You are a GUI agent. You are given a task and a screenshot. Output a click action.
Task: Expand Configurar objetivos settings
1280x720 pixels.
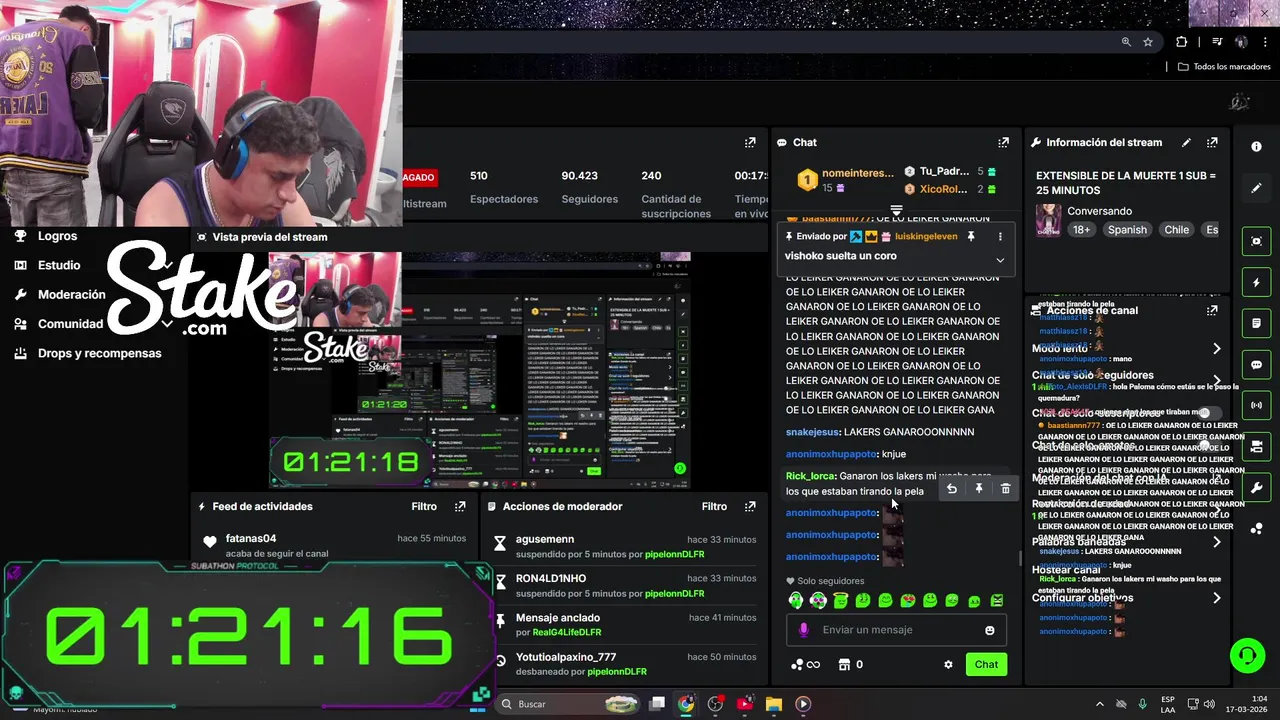(x=1217, y=598)
